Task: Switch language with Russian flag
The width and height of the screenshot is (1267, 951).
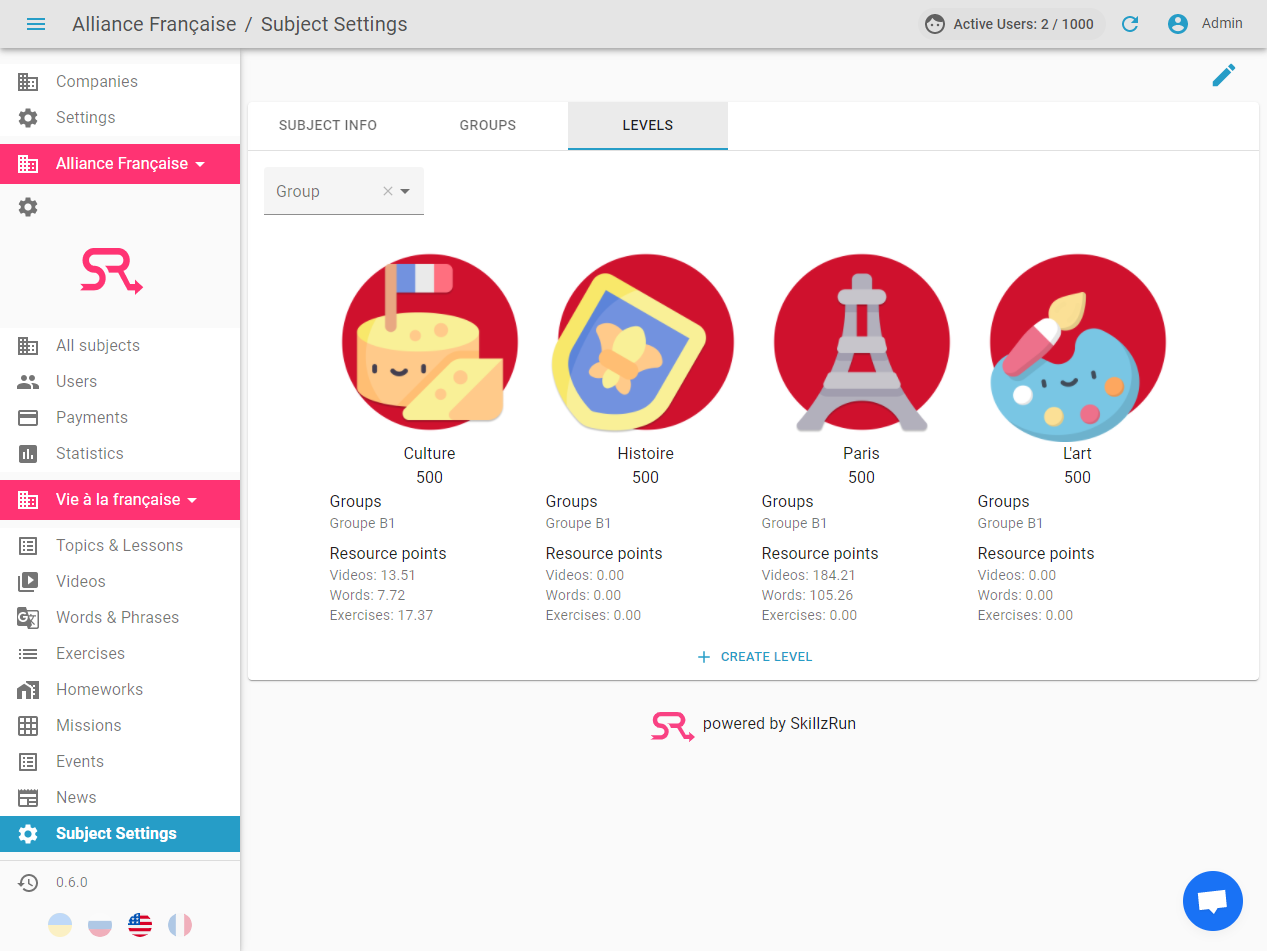Action: [x=100, y=925]
